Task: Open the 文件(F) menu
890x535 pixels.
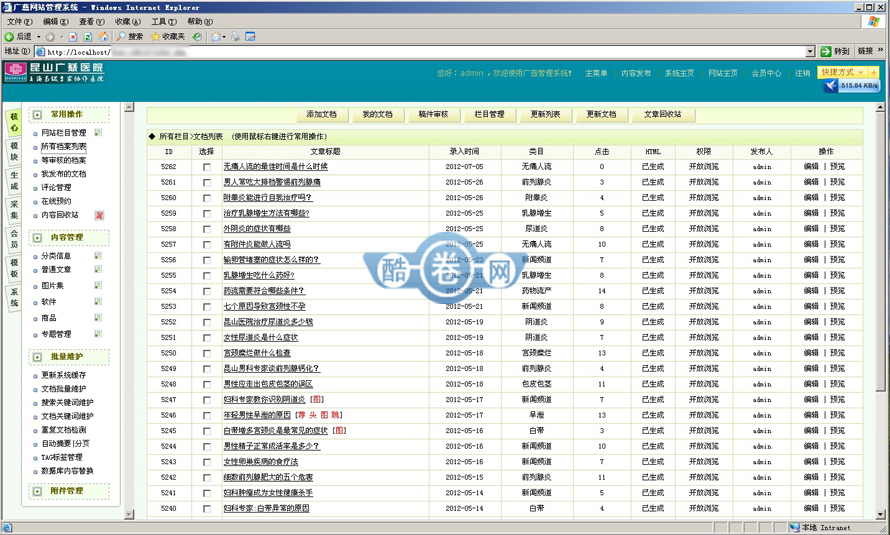Action: pyautogui.click(x=19, y=22)
